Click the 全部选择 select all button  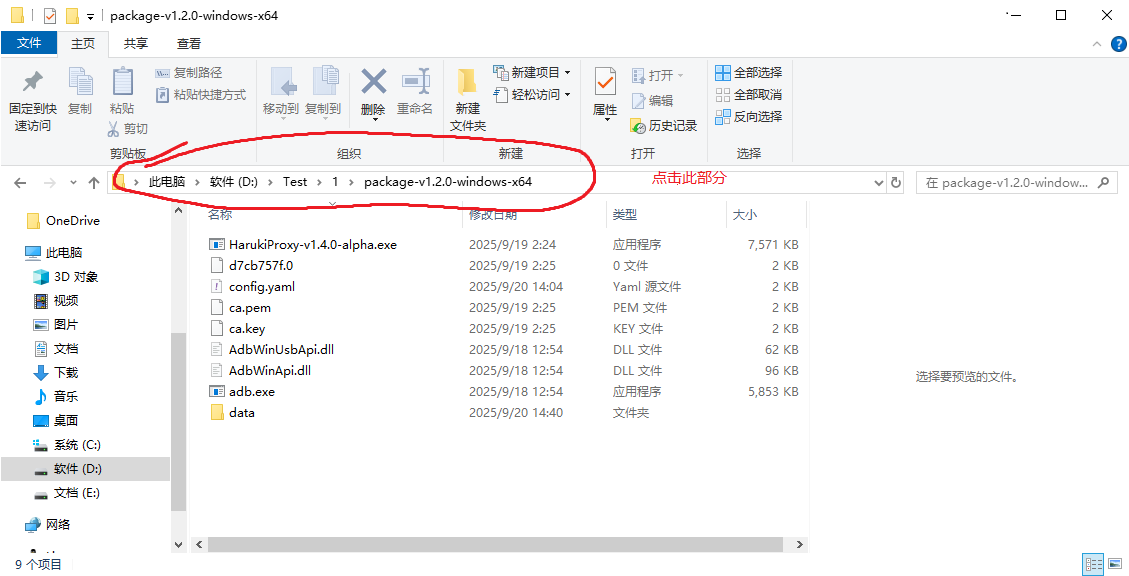(x=749, y=72)
